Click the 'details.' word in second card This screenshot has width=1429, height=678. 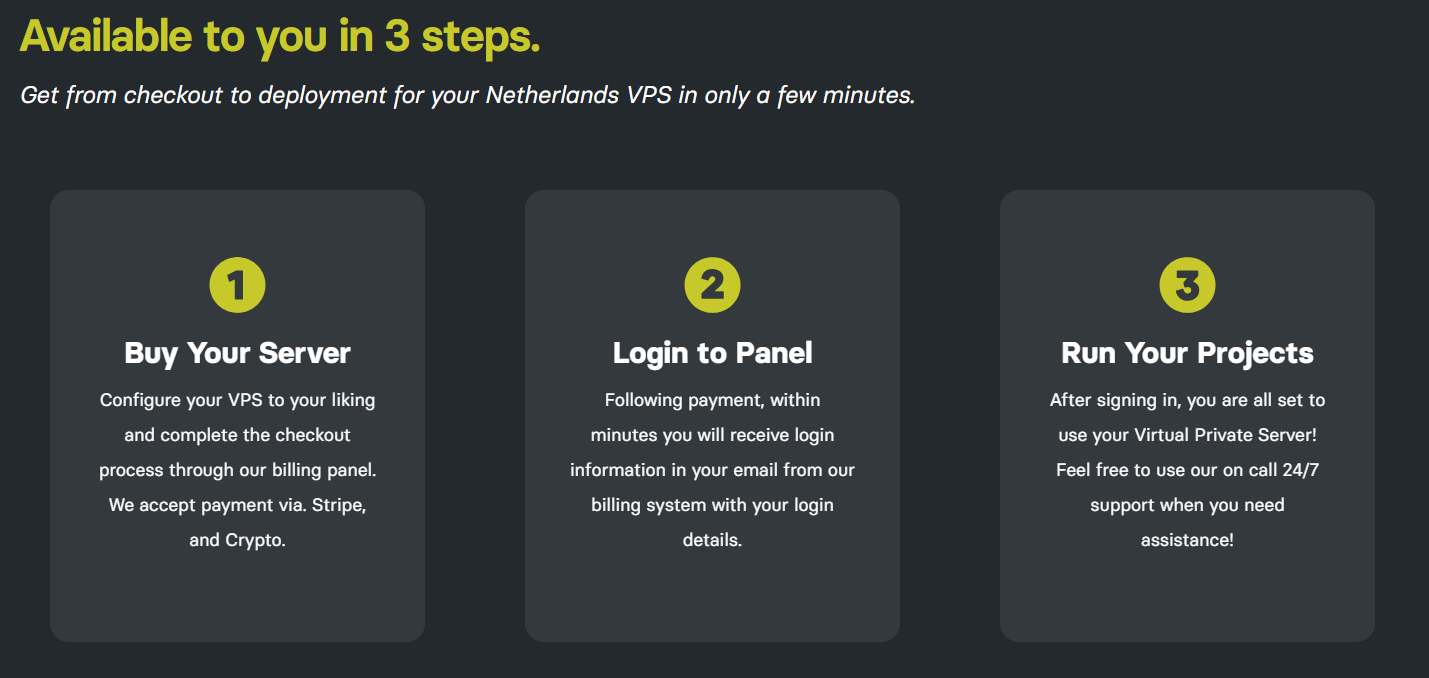(712, 540)
